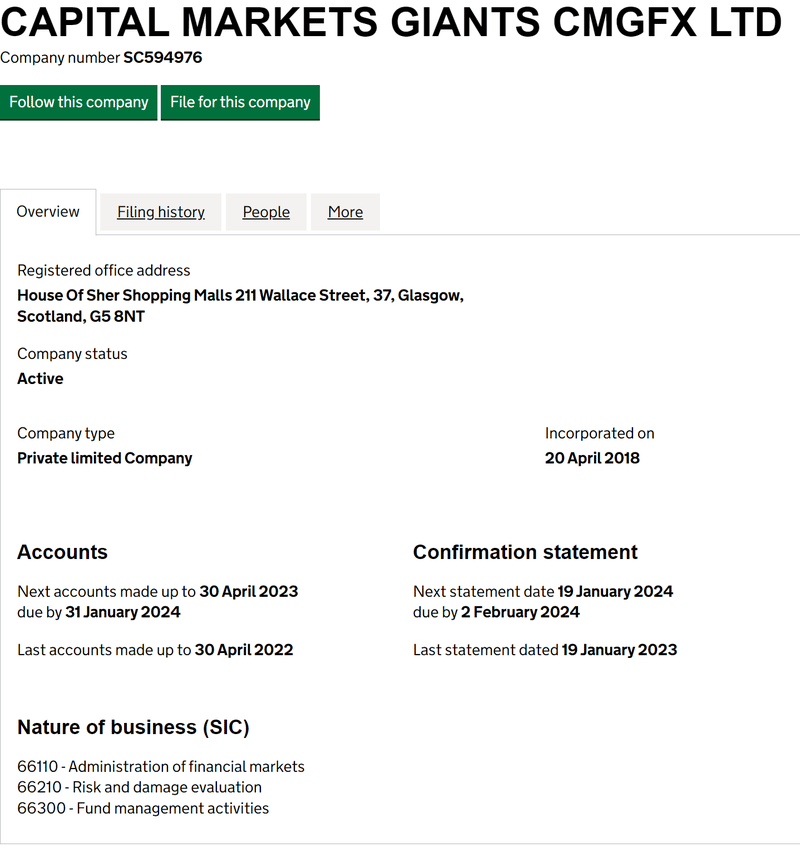Viewport: 800px width, 868px height.
Task: Click the 'Follow this company' button
Action: (79, 102)
